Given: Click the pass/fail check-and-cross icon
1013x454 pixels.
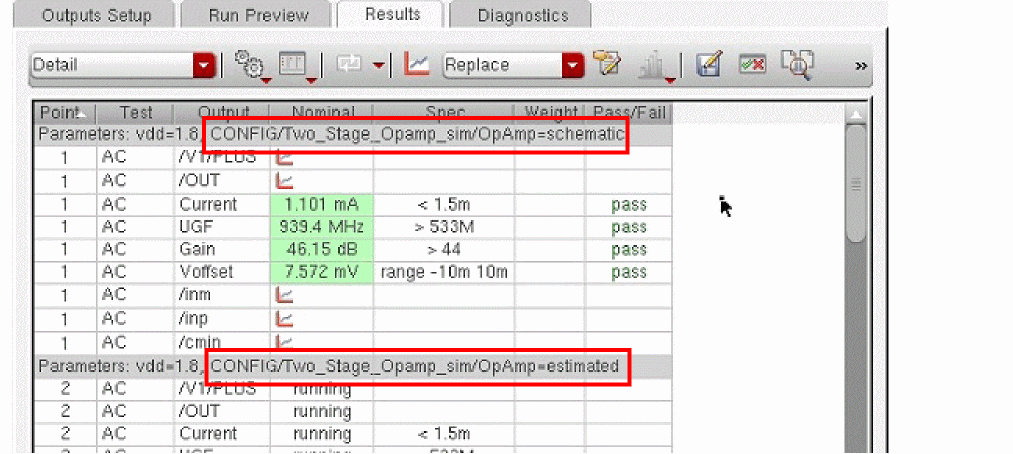Looking at the screenshot, I should 752,65.
